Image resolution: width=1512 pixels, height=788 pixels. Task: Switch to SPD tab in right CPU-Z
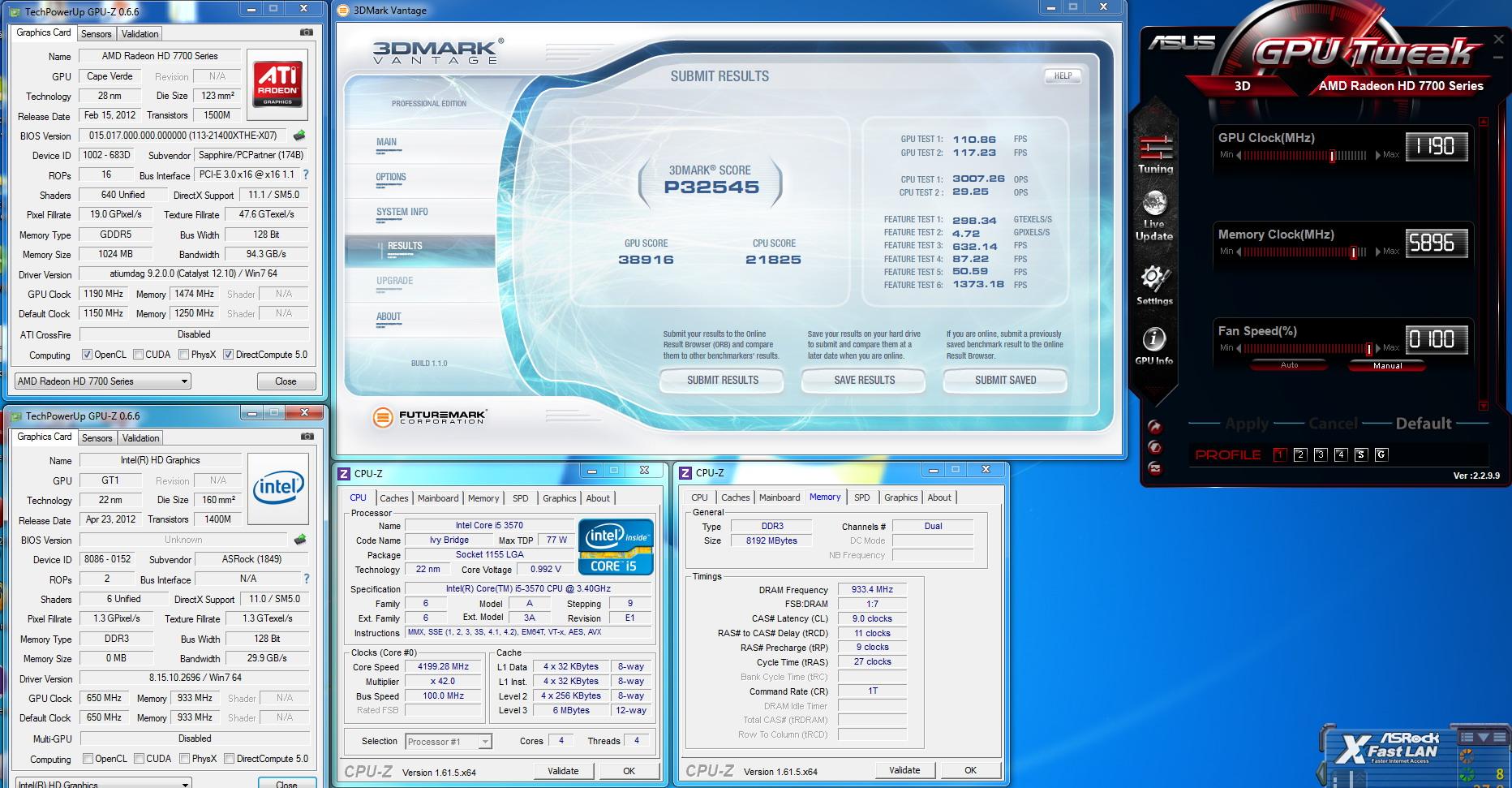[x=862, y=497]
